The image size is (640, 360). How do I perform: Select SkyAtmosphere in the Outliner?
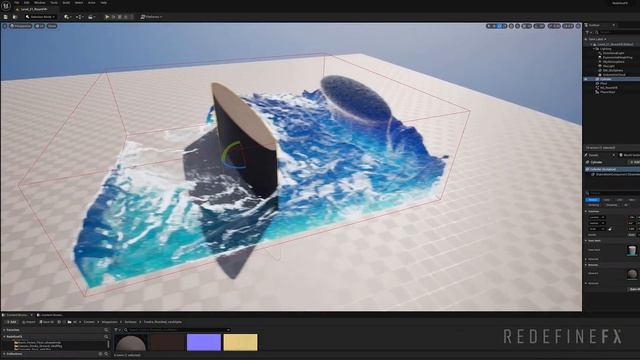(613, 62)
